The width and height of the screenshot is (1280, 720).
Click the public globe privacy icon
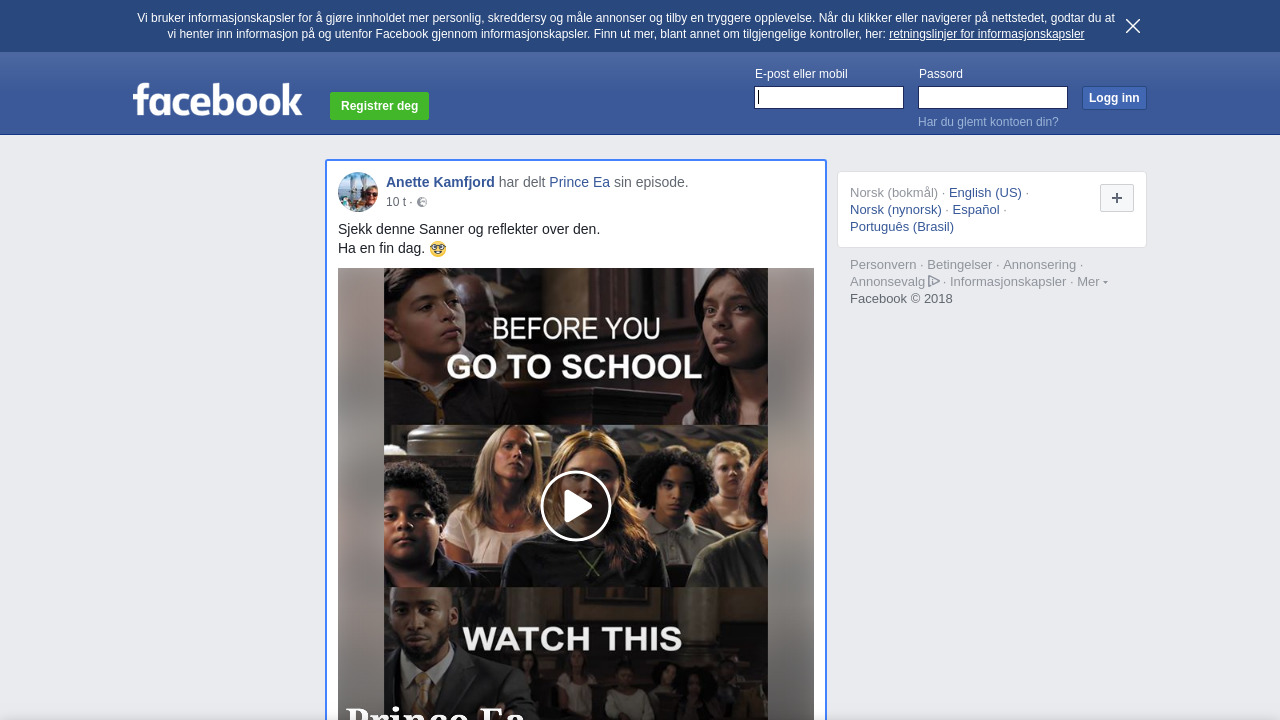(x=422, y=202)
